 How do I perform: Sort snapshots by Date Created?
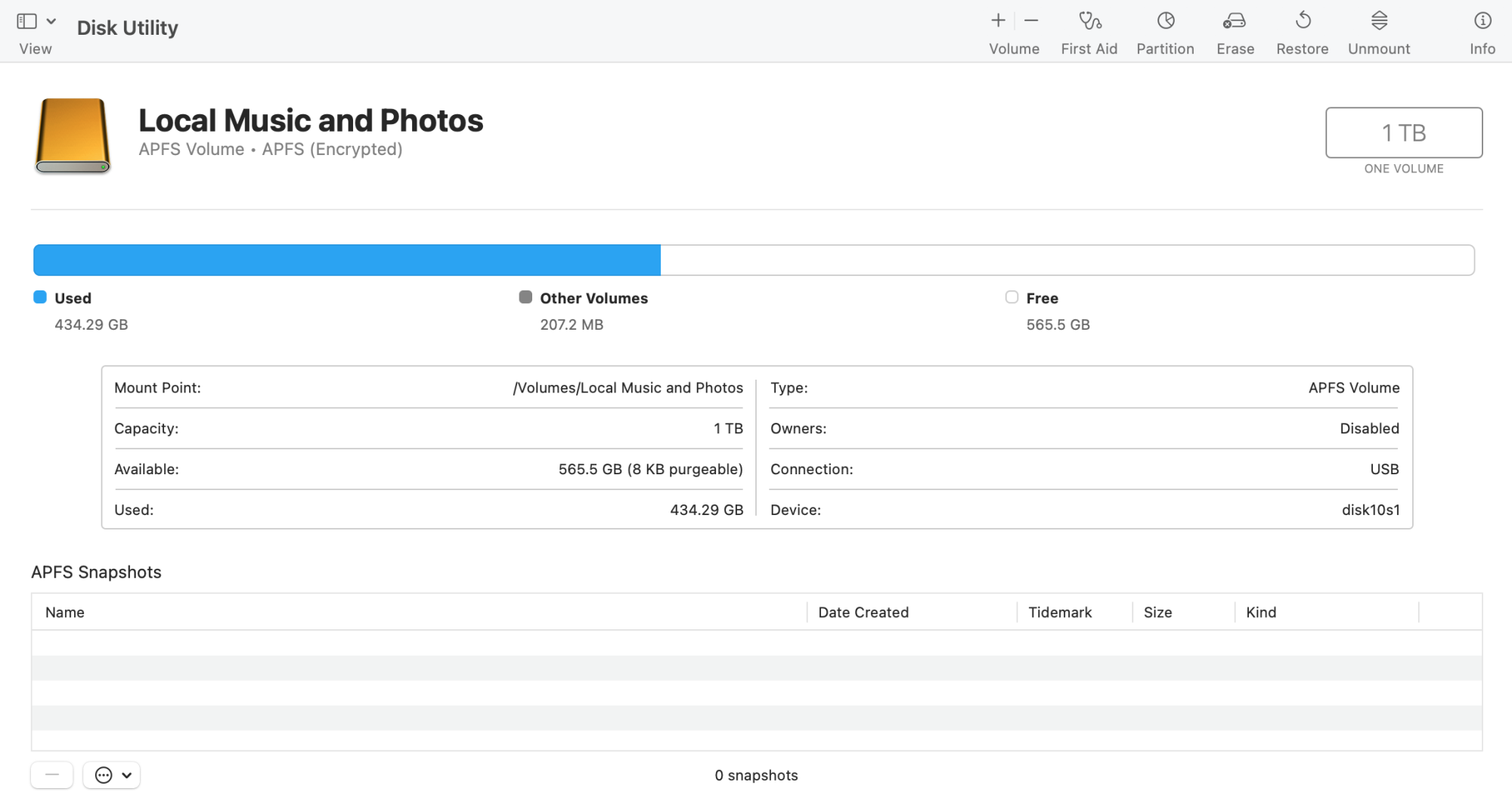(x=912, y=613)
